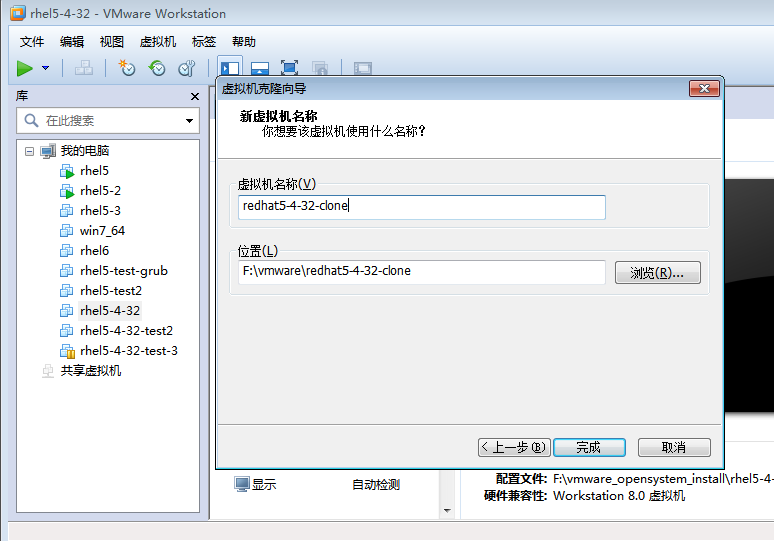Image resolution: width=774 pixels, height=541 pixels.
Task: Select 共享虚拟机 shared VMs node
Action: point(91,371)
